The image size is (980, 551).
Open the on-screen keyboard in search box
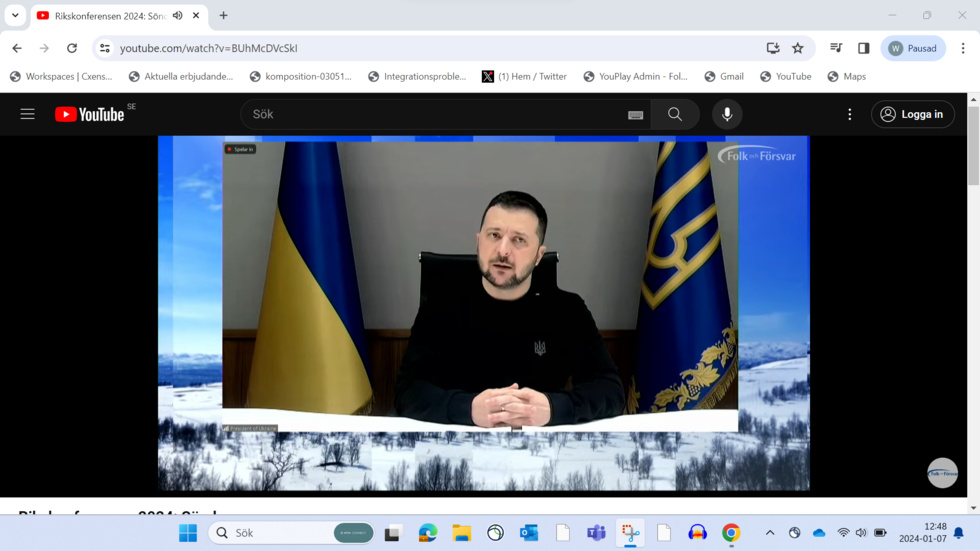click(x=636, y=115)
